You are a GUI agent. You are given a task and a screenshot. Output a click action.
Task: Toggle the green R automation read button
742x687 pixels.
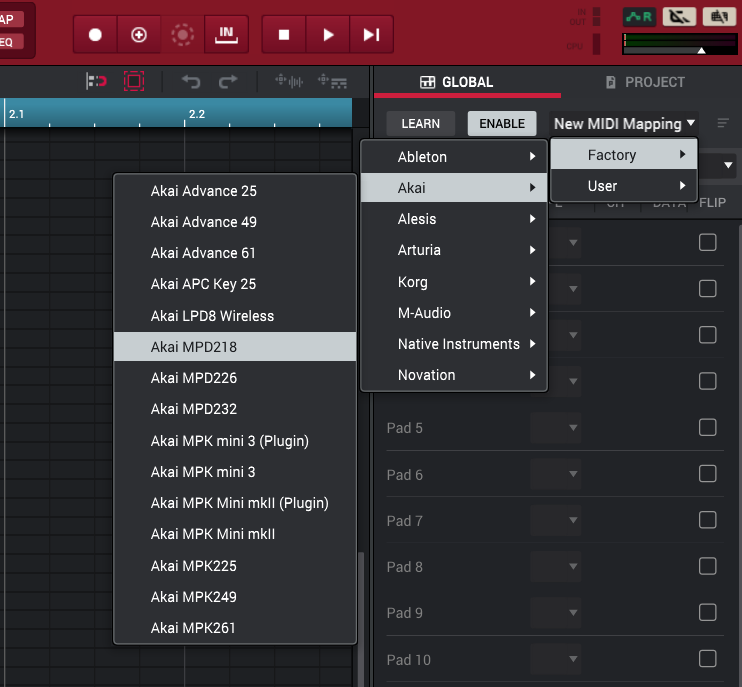pyautogui.click(x=639, y=18)
